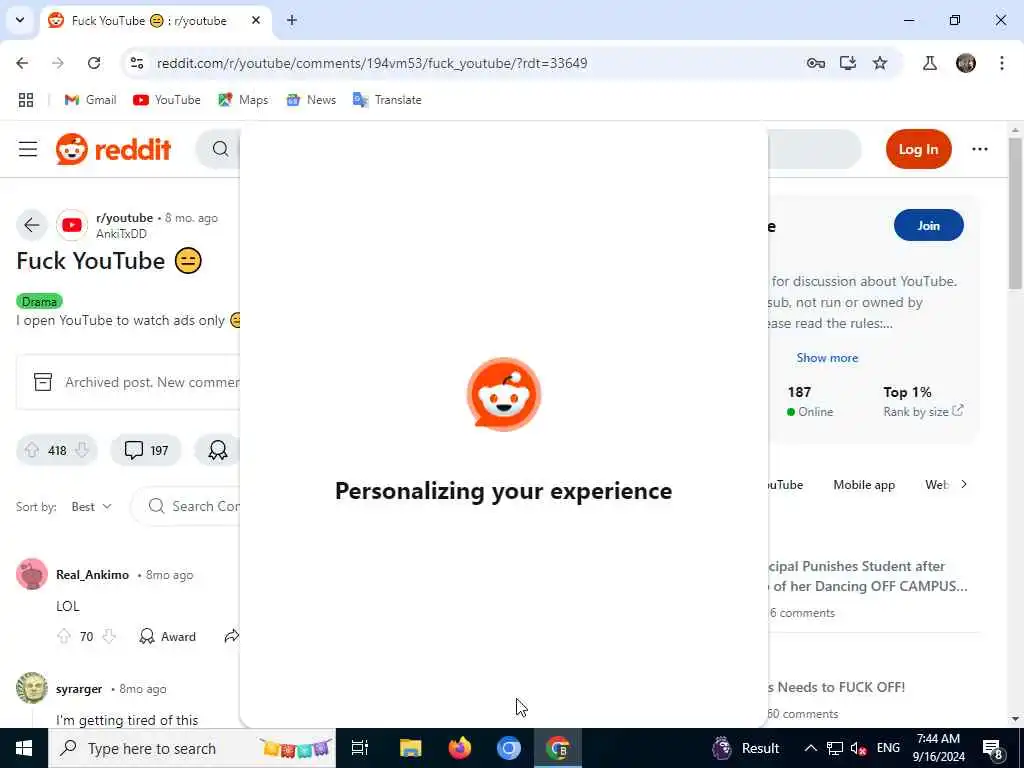Downvote the Fuck YouTube post
Image resolution: width=1024 pixels, height=768 pixels.
(x=82, y=450)
